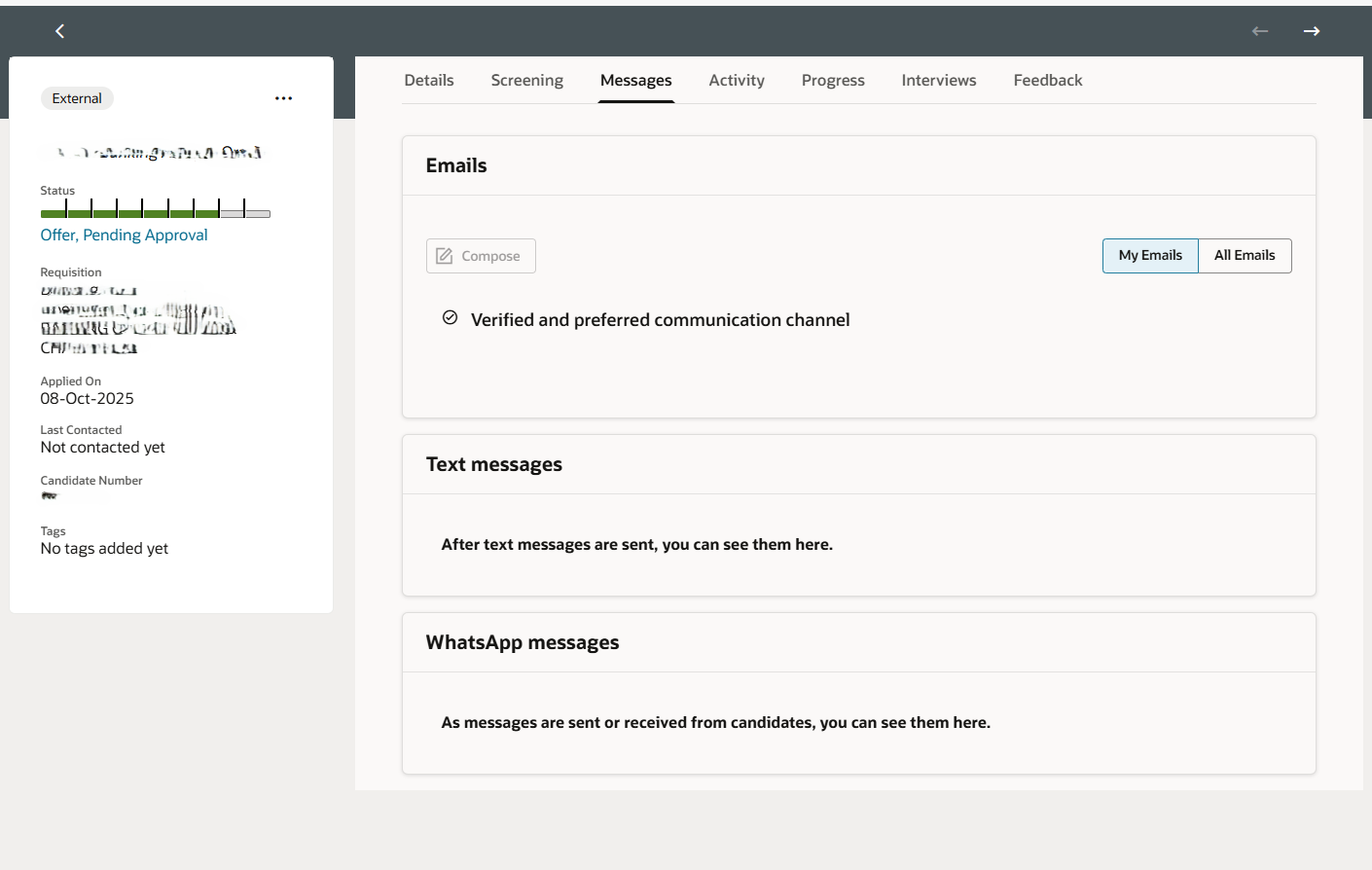Click the Requisition label
1372x870 pixels.
(x=71, y=272)
